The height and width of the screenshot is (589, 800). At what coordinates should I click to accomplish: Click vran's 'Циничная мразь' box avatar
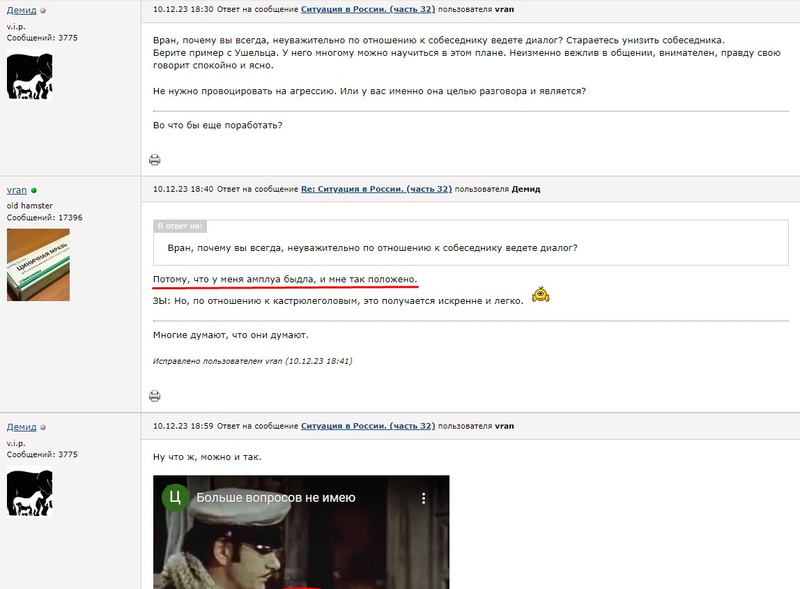(x=38, y=264)
